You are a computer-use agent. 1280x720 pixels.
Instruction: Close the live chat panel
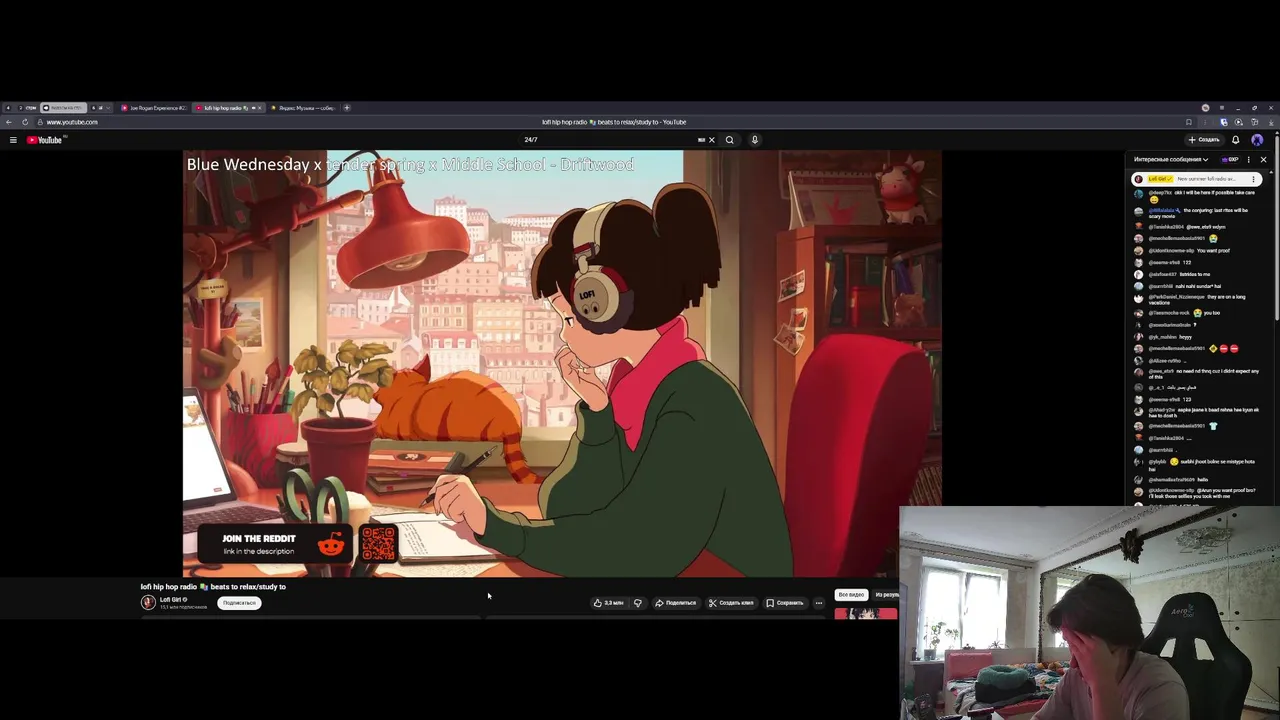pos(1263,159)
